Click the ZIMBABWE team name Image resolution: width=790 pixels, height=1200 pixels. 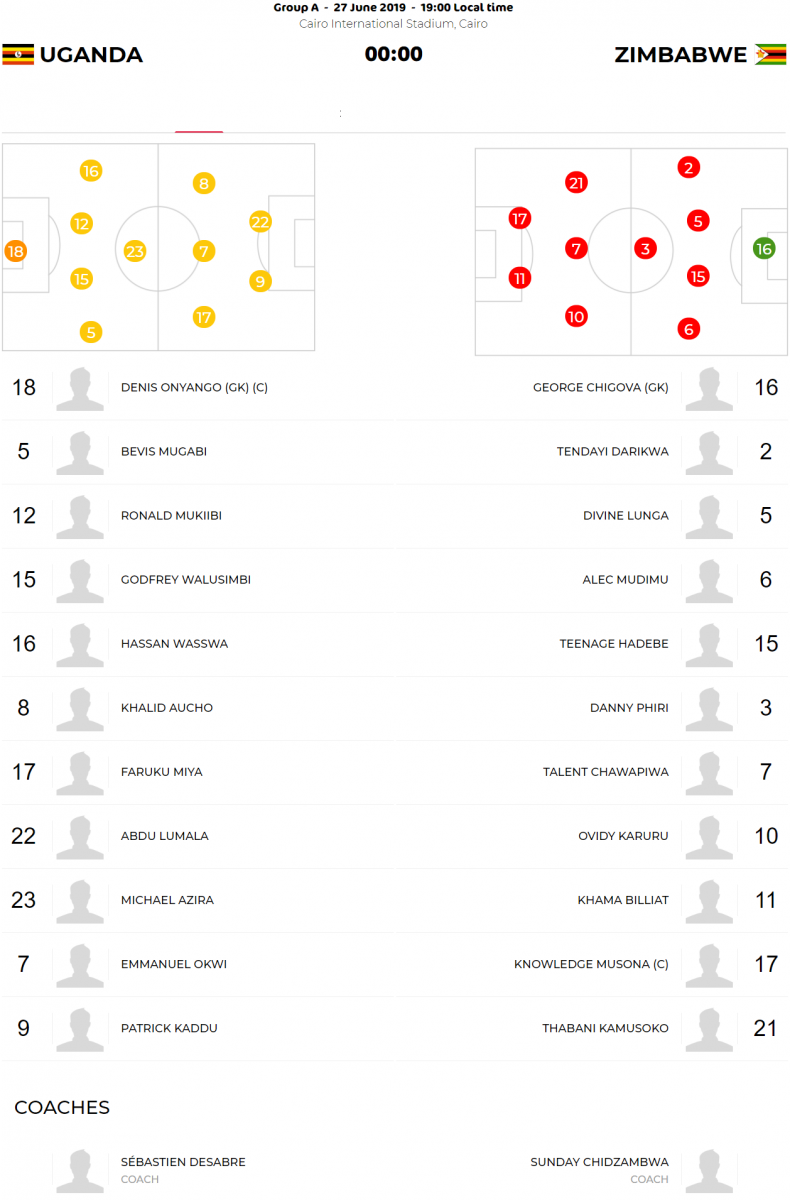[680, 55]
